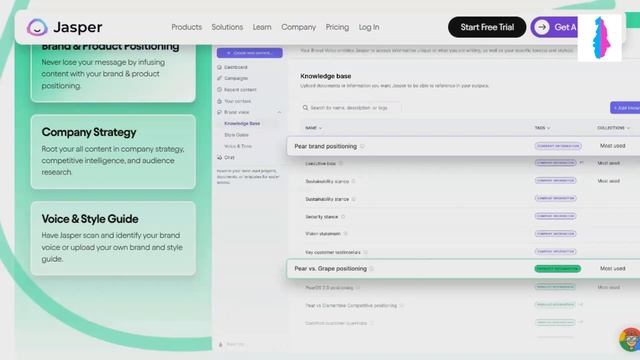Click the Start Free Trial button
The height and width of the screenshot is (360, 640).
click(x=487, y=27)
